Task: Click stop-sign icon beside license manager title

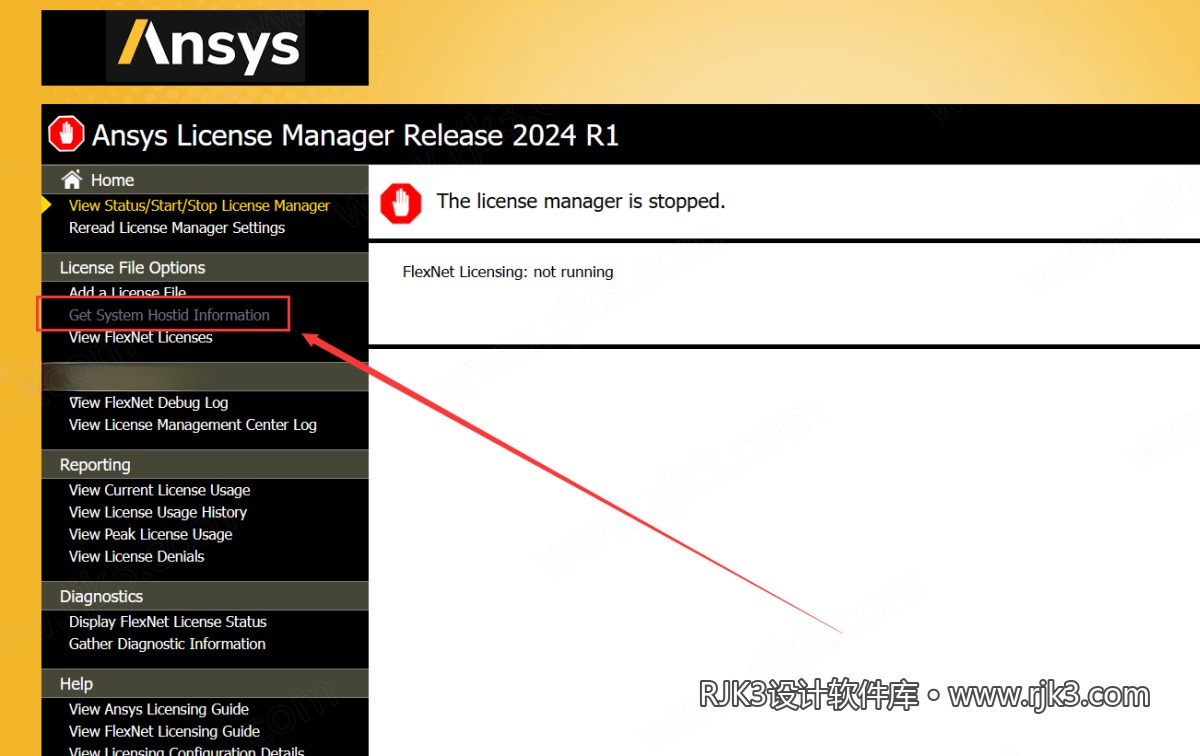Action: (x=67, y=134)
